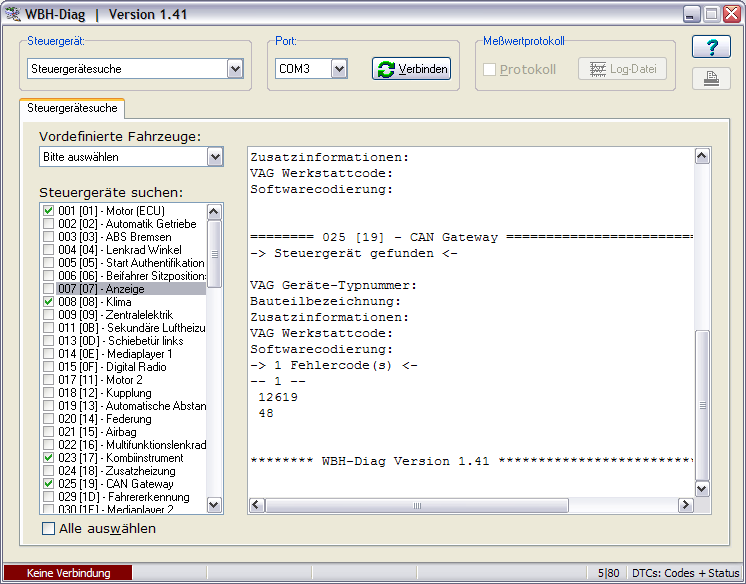Expand the COM3 port dropdown
This screenshot has height=584, width=746.
click(339, 69)
